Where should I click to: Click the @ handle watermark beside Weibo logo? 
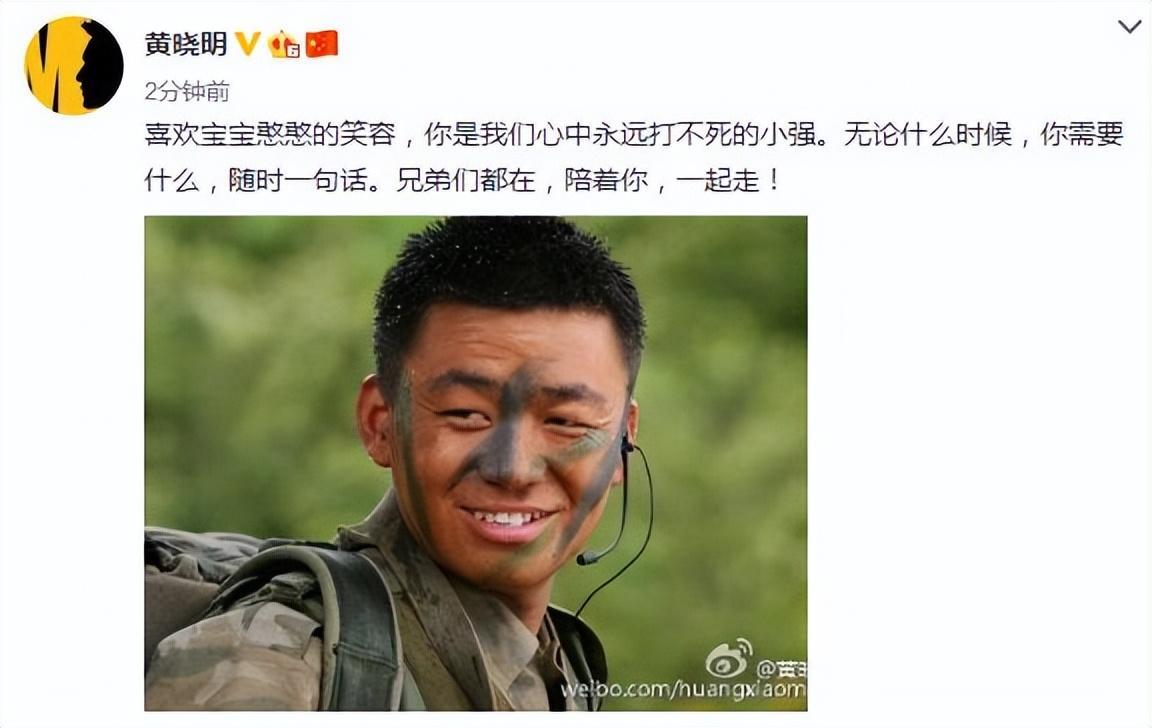point(782,668)
